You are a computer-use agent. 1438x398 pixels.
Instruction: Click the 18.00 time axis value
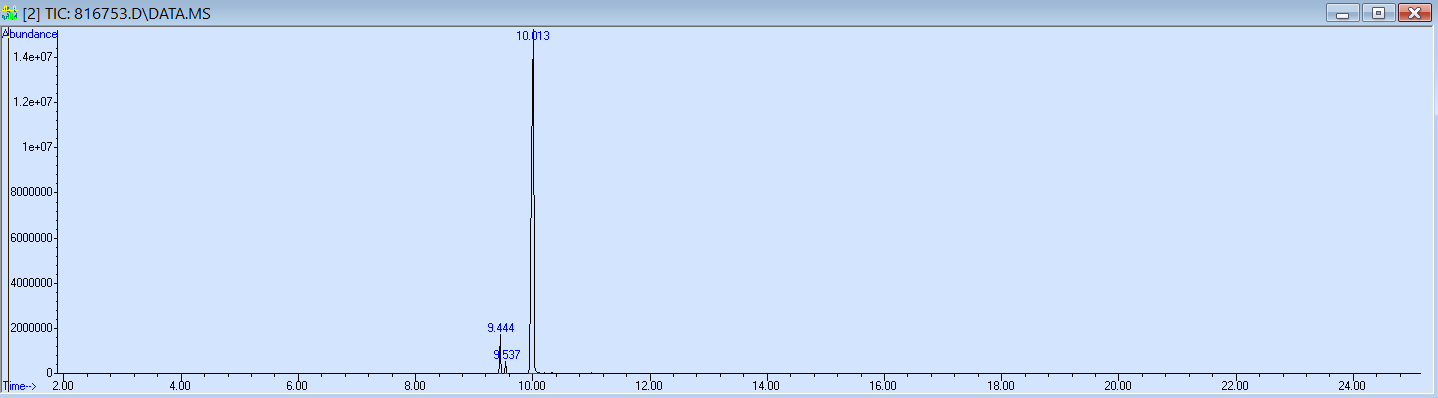1001,385
